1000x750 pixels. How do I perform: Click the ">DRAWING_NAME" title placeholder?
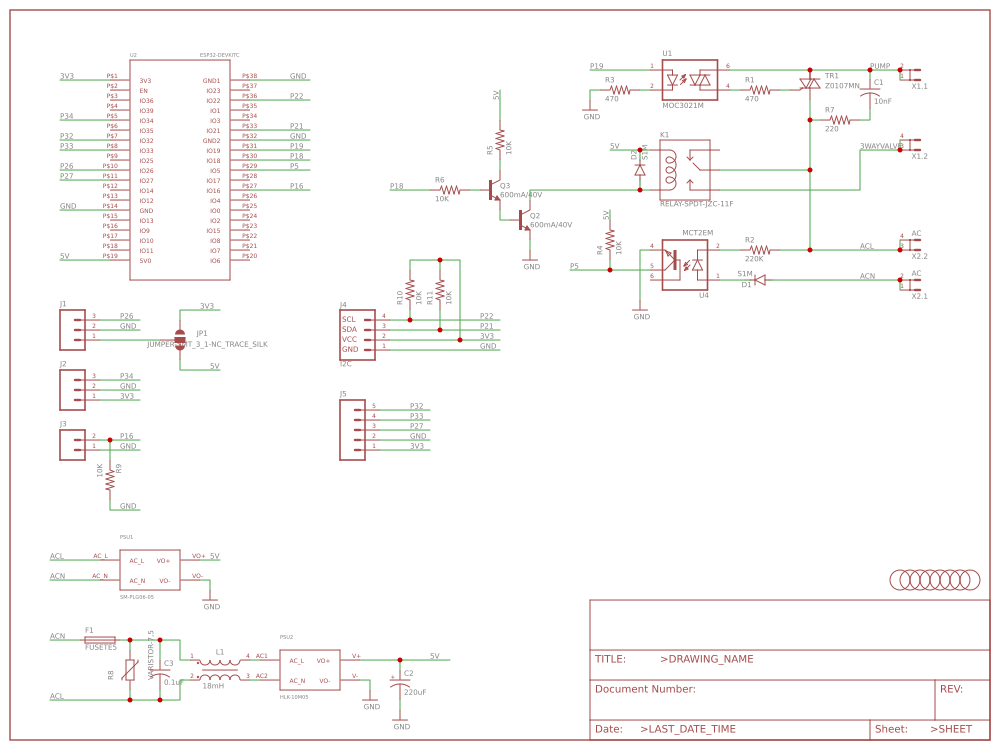707,659
